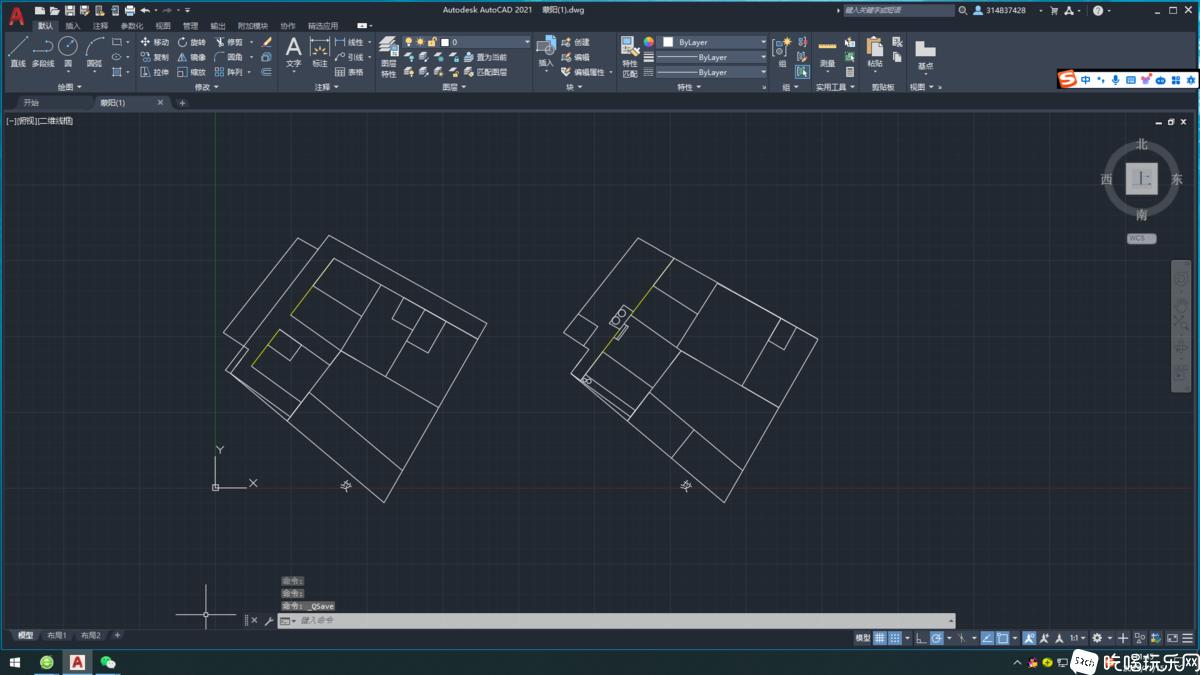
Task: Click the Plot/Print icon in quick access toolbar
Action: point(129,10)
